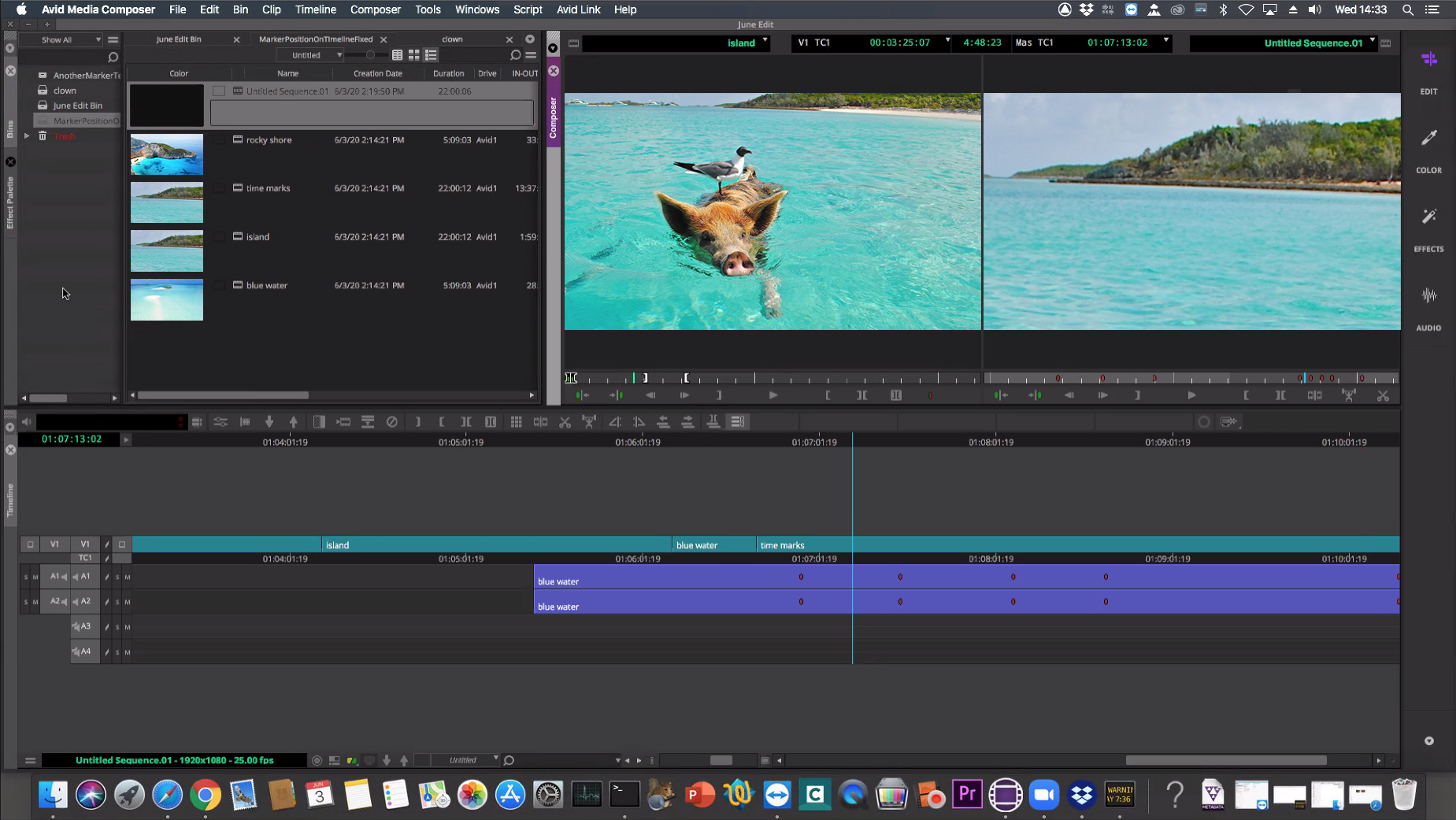The image size is (1456, 820).
Task: Click the Premiere Pro icon in the dock
Action: 967,794
